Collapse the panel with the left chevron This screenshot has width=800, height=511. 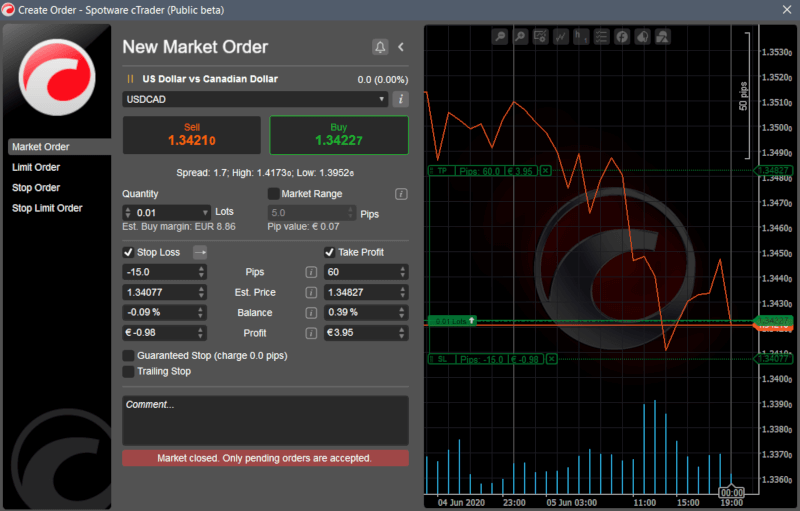pos(401,47)
